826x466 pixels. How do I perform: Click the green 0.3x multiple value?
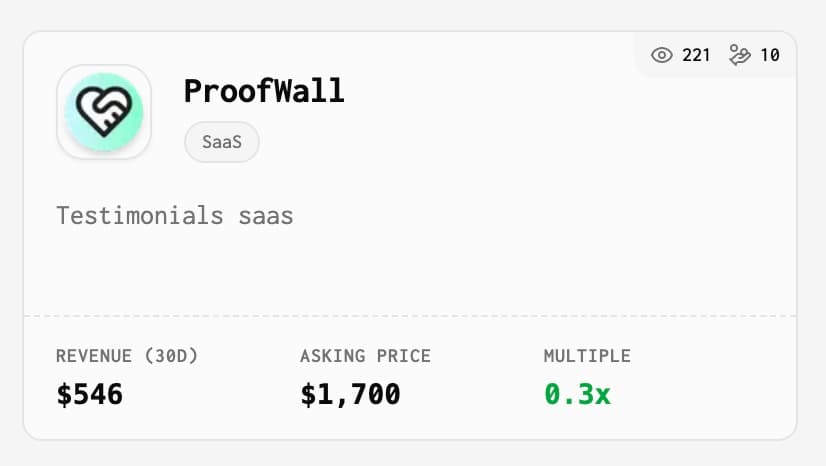[x=577, y=394]
